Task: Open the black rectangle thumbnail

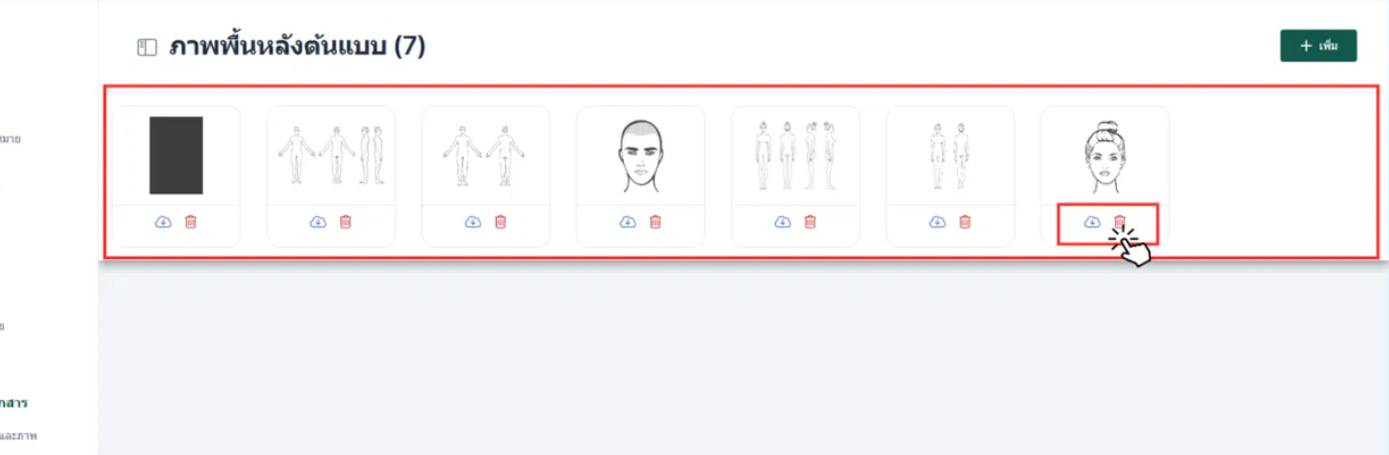Action: click(x=176, y=155)
